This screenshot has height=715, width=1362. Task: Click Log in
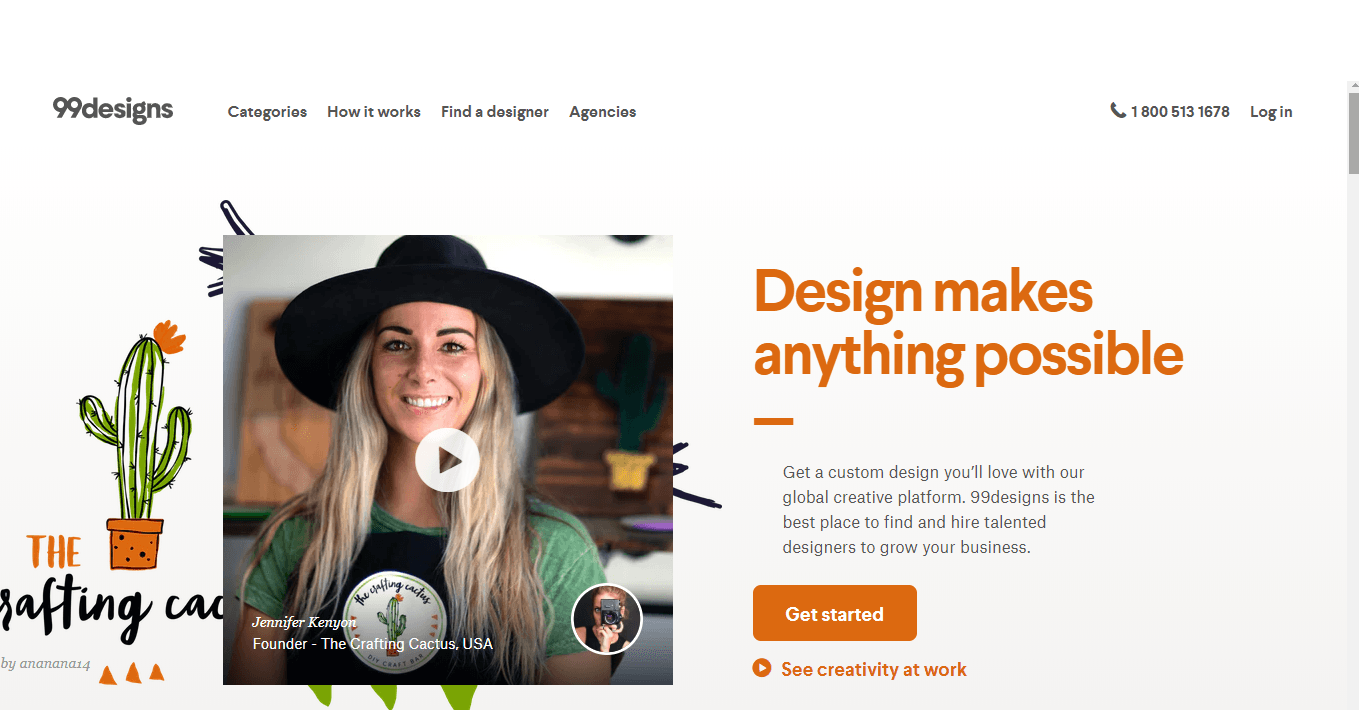click(x=1271, y=112)
